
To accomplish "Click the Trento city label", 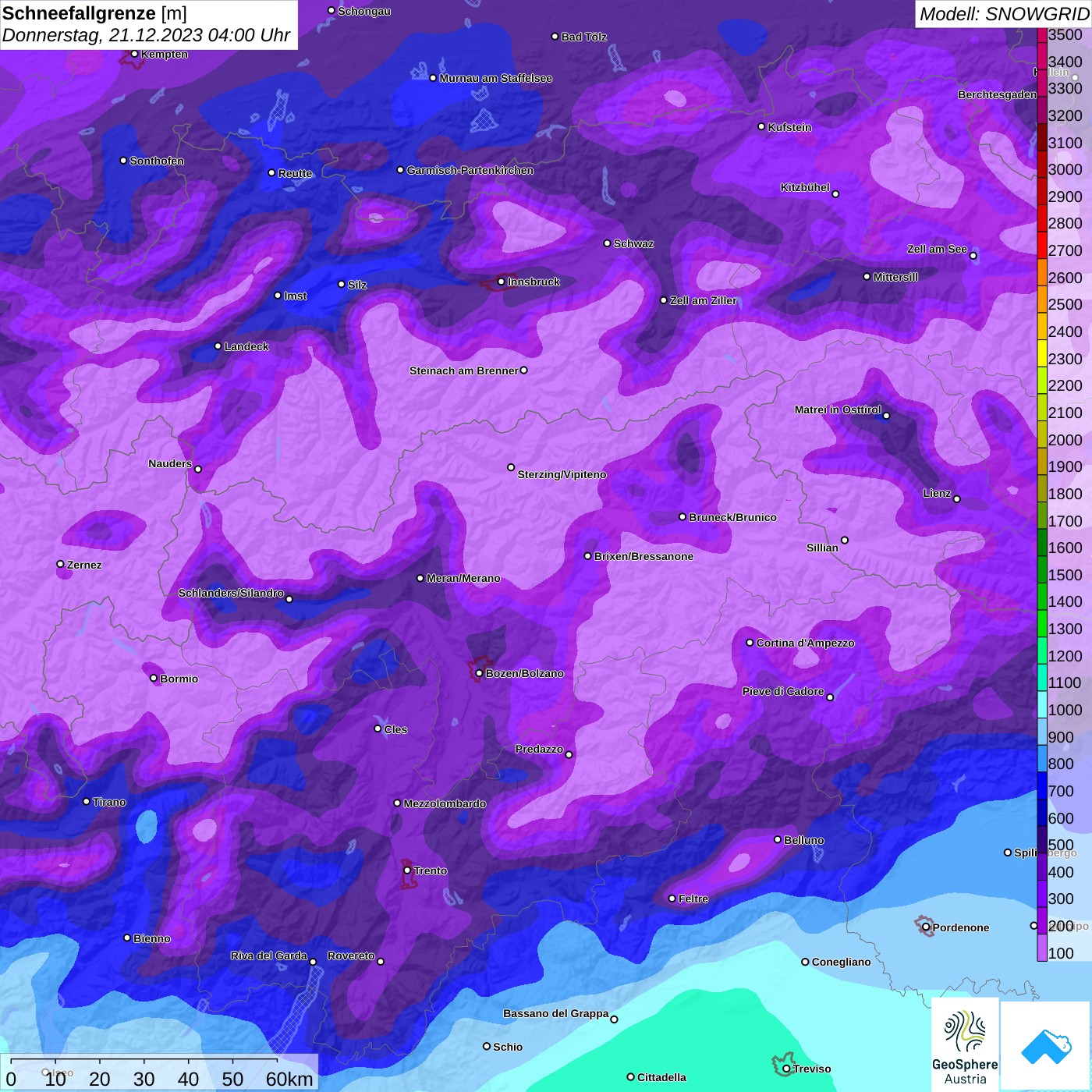I will coord(431,870).
